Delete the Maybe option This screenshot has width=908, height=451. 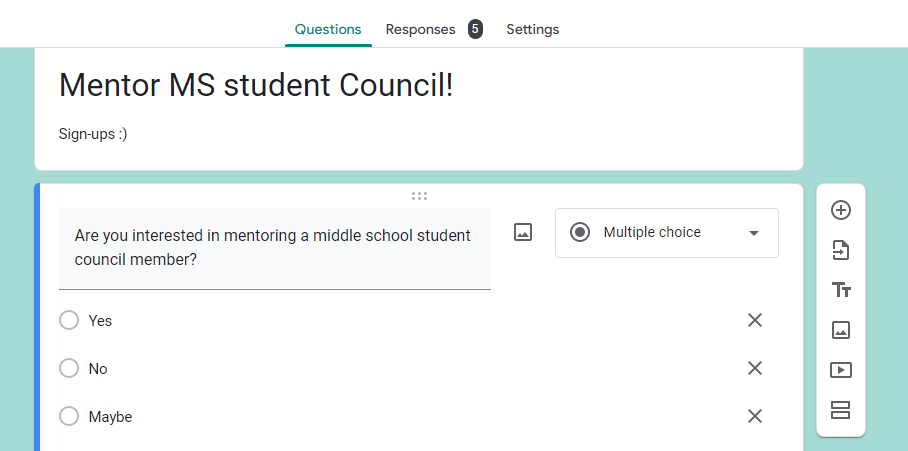[755, 416]
